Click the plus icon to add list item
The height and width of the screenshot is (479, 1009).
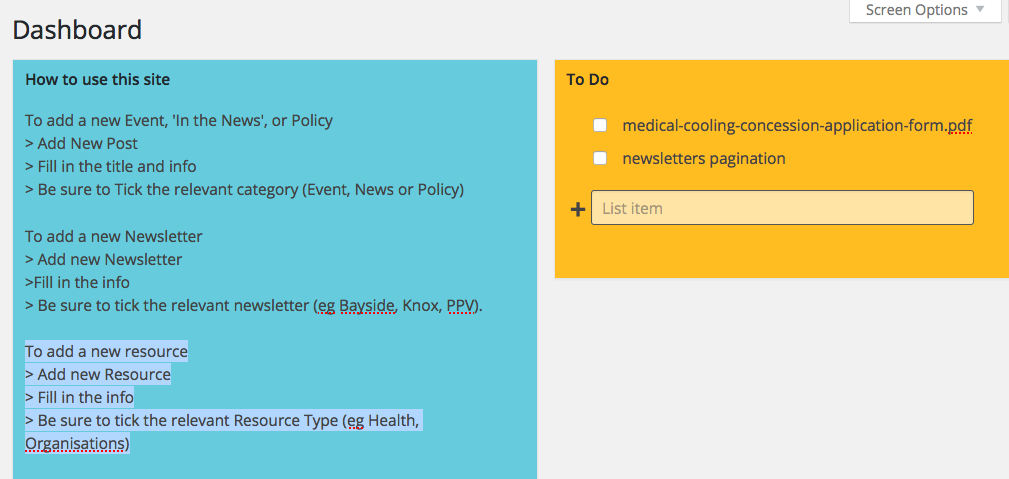[x=577, y=209]
